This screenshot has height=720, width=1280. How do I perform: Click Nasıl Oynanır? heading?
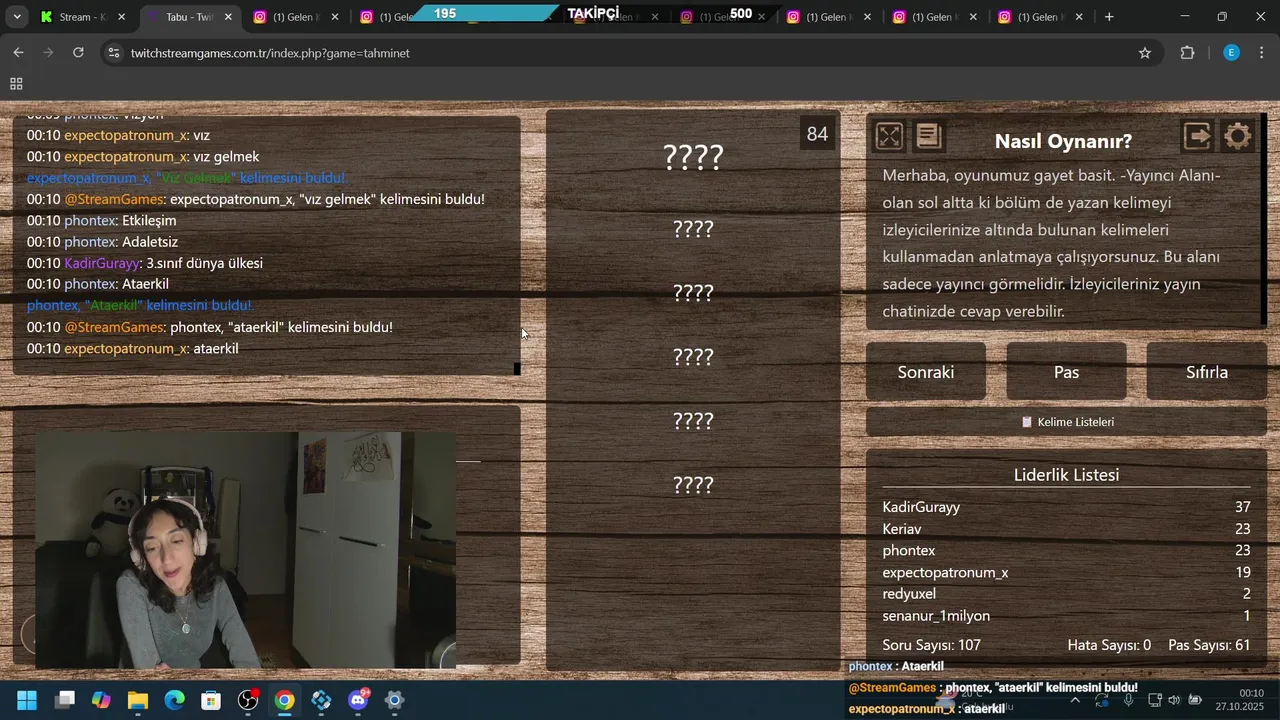[1063, 142]
